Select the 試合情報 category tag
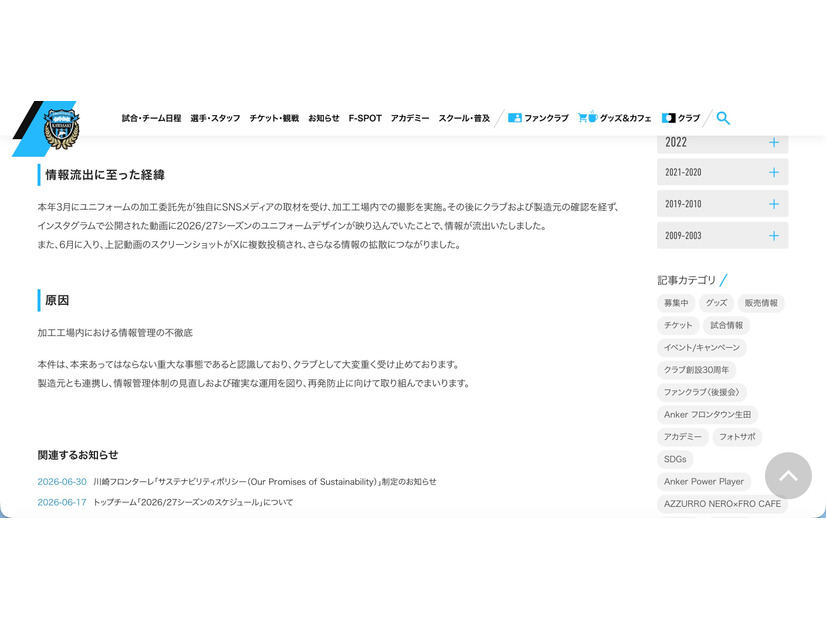This screenshot has height=620, width=826. coord(726,325)
